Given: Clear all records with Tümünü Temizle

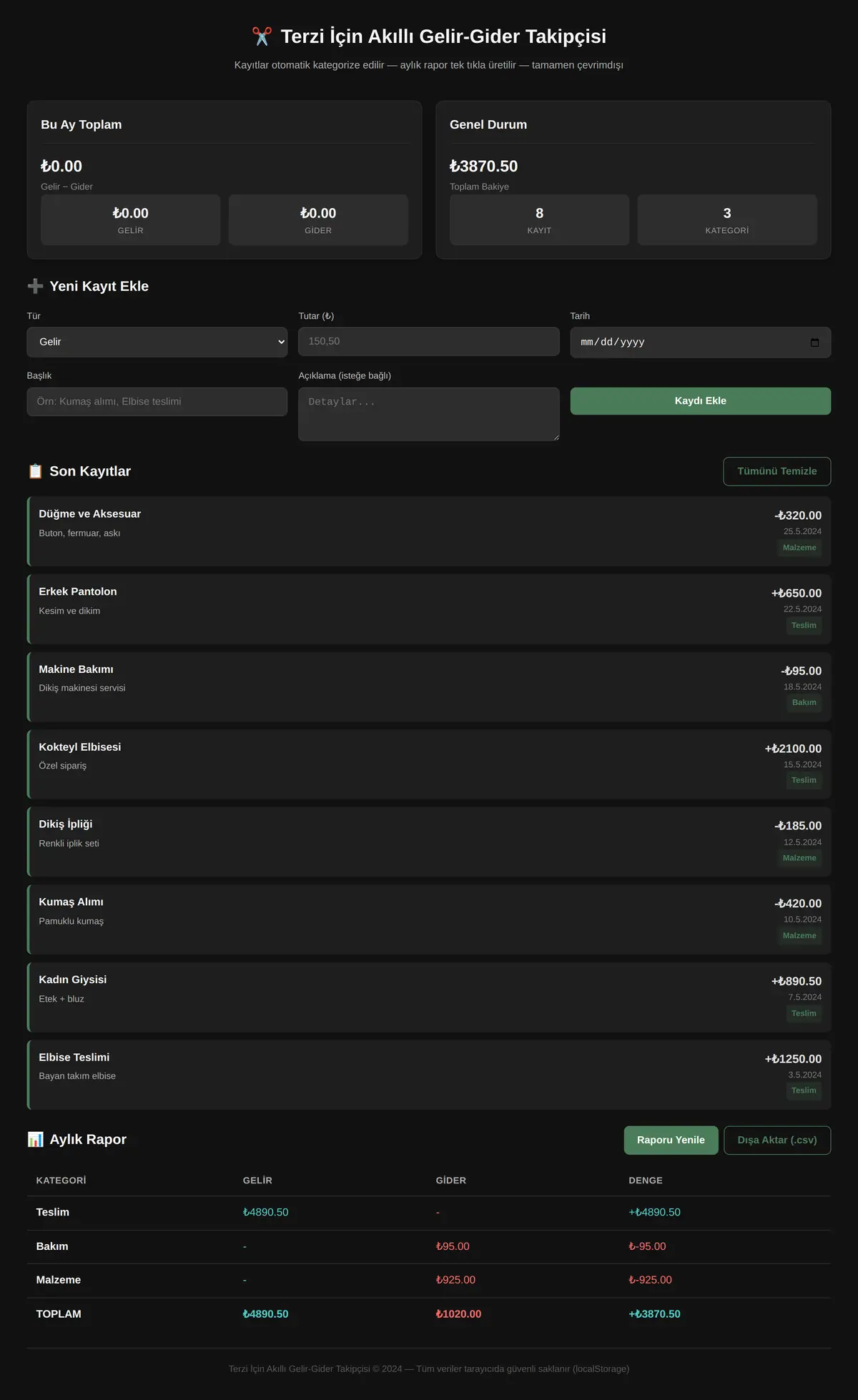Looking at the screenshot, I should click(777, 471).
